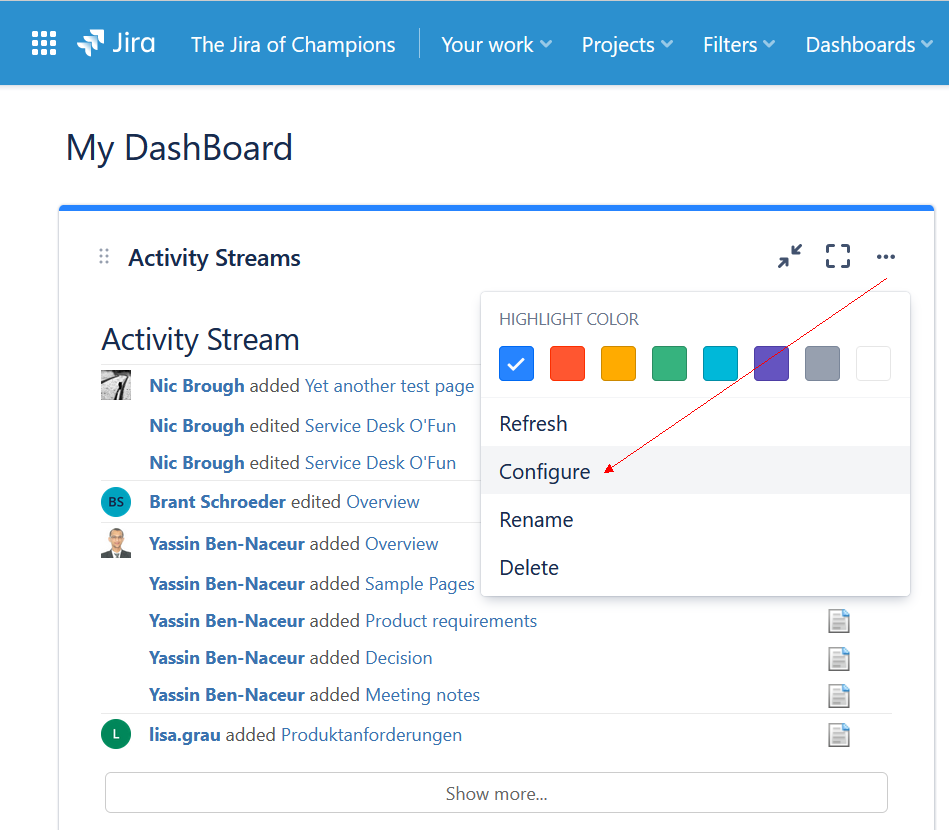Open the Product requirements link
This screenshot has width=949, height=830.
451,621
